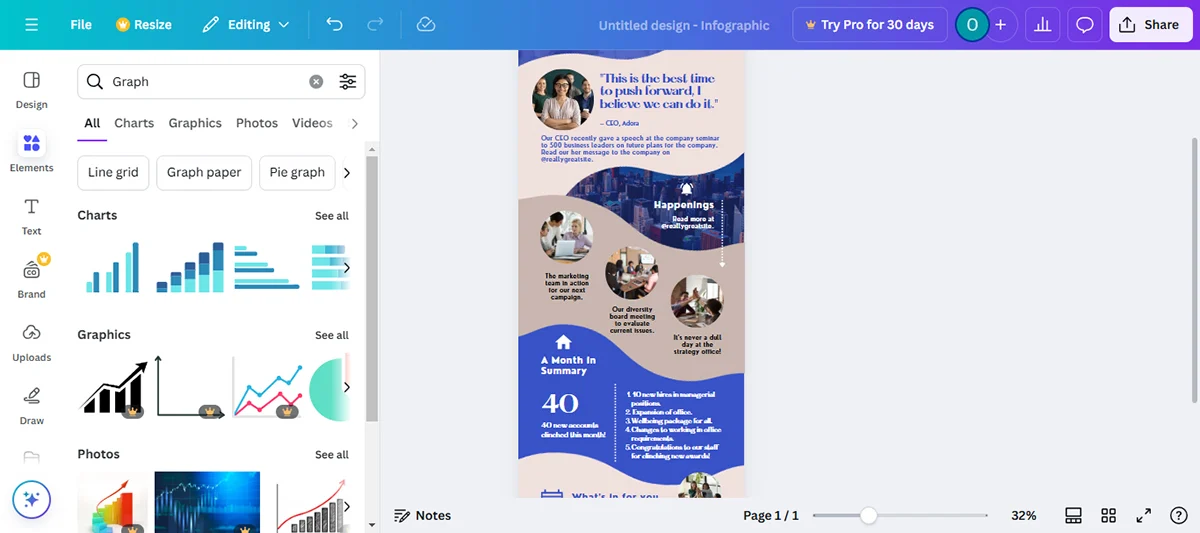
Task: Click the elements panel scrollbar
Action: pos(372,288)
